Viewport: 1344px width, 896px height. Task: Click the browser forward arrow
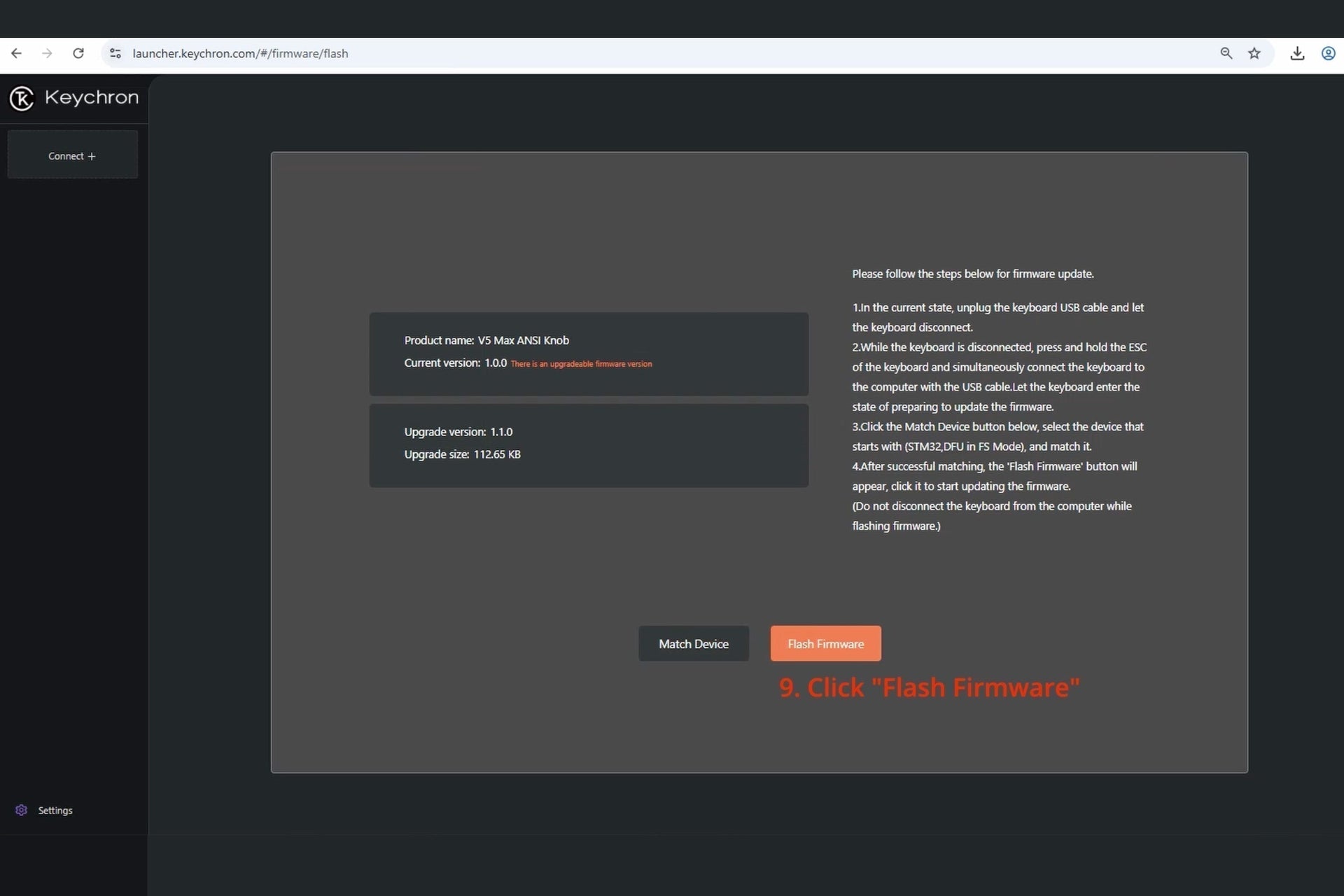[x=47, y=53]
